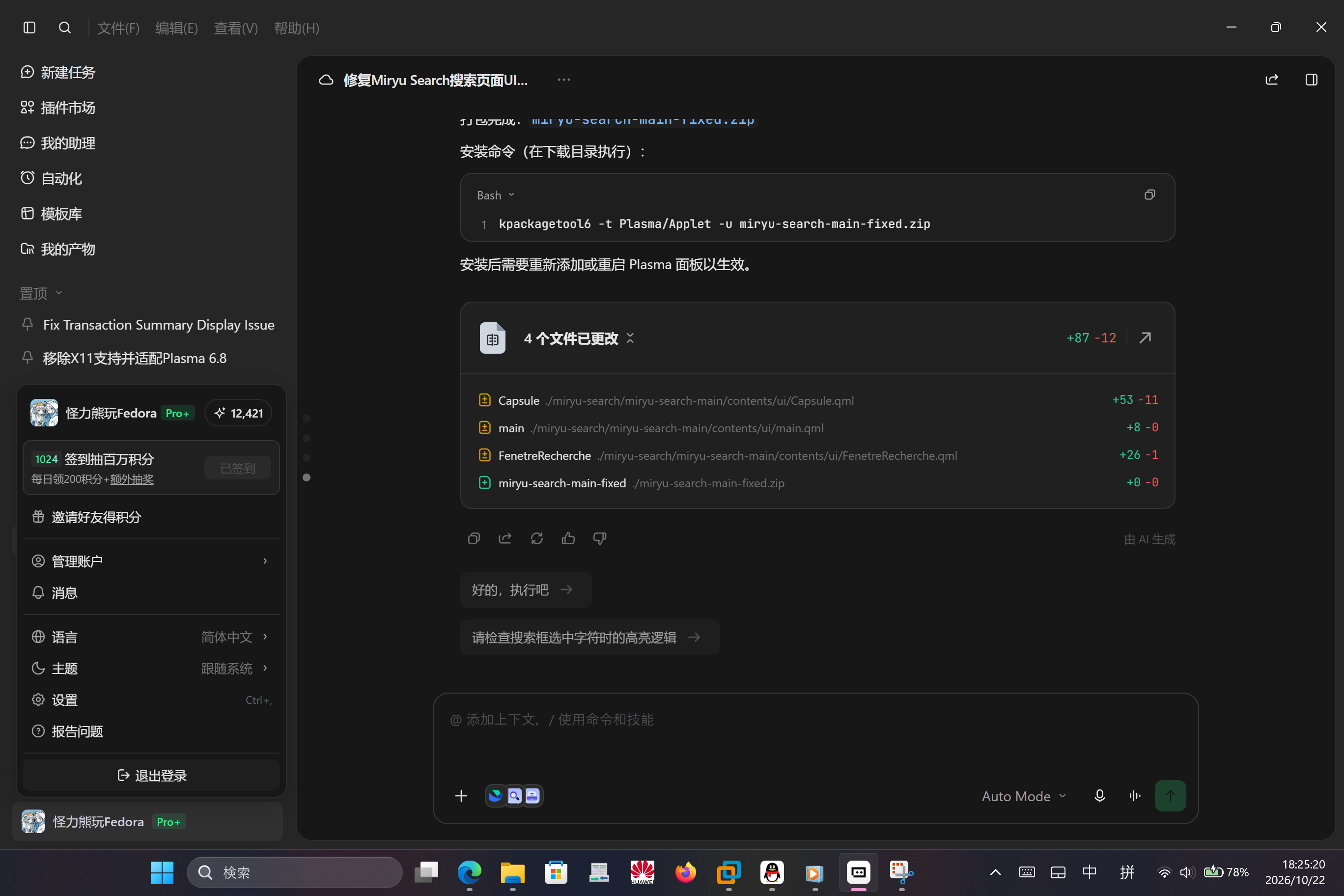
Task: Start the audio waveform voice mode
Action: 1135,795
